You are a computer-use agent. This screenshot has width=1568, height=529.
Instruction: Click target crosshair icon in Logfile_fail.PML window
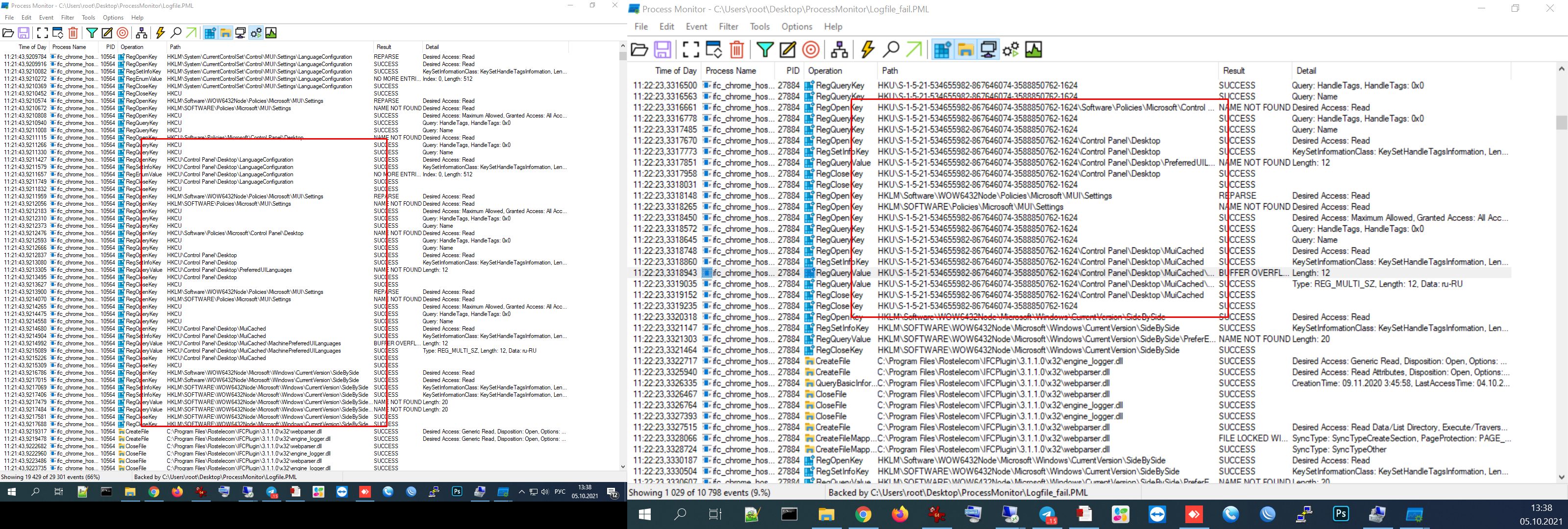811,49
